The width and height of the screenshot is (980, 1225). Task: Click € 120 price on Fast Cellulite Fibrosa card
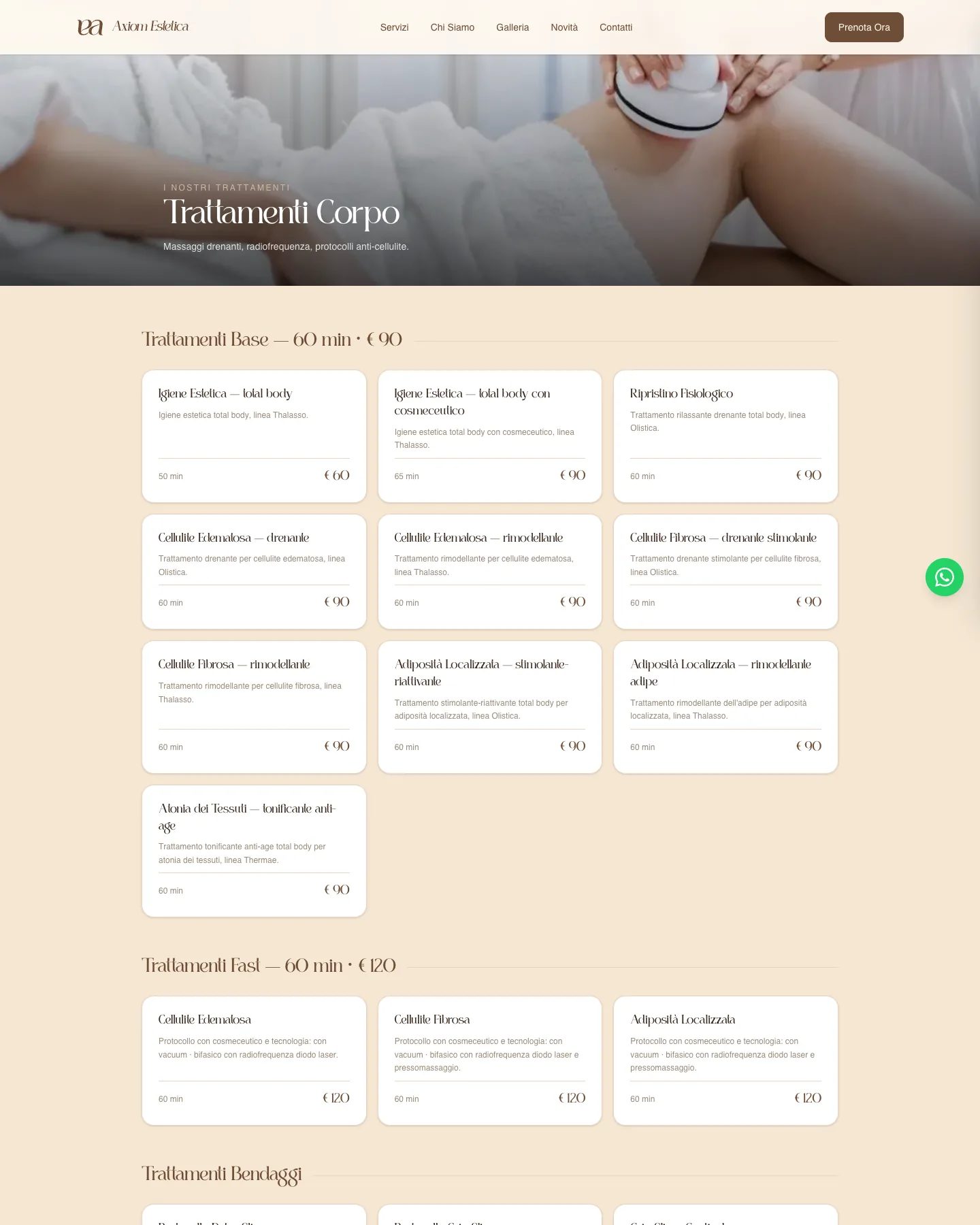(572, 1098)
